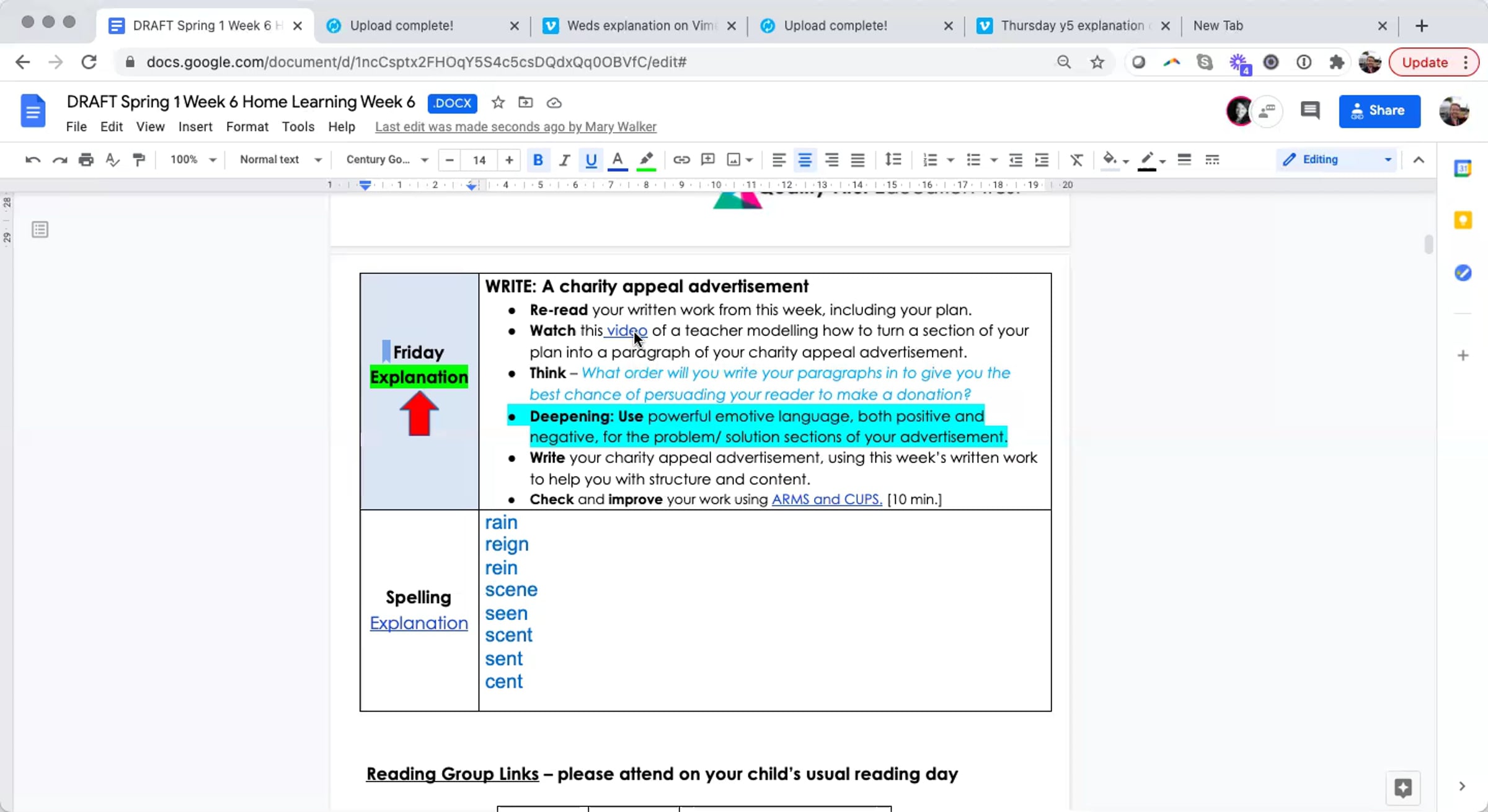Open the Normal text style dropdown
The width and height of the screenshot is (1488, 812).
click(280, 160)
